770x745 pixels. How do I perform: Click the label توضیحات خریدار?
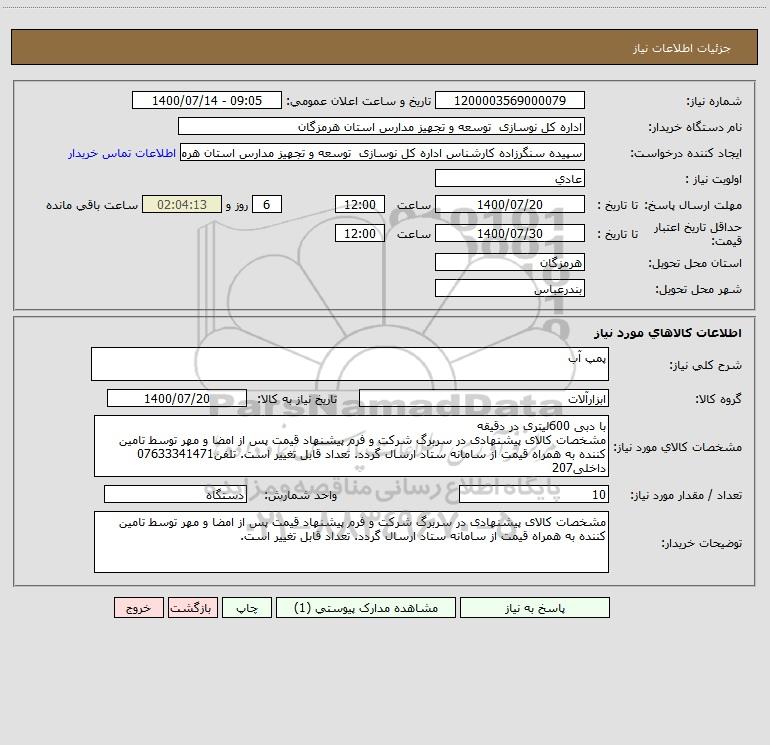coord(702,543)
